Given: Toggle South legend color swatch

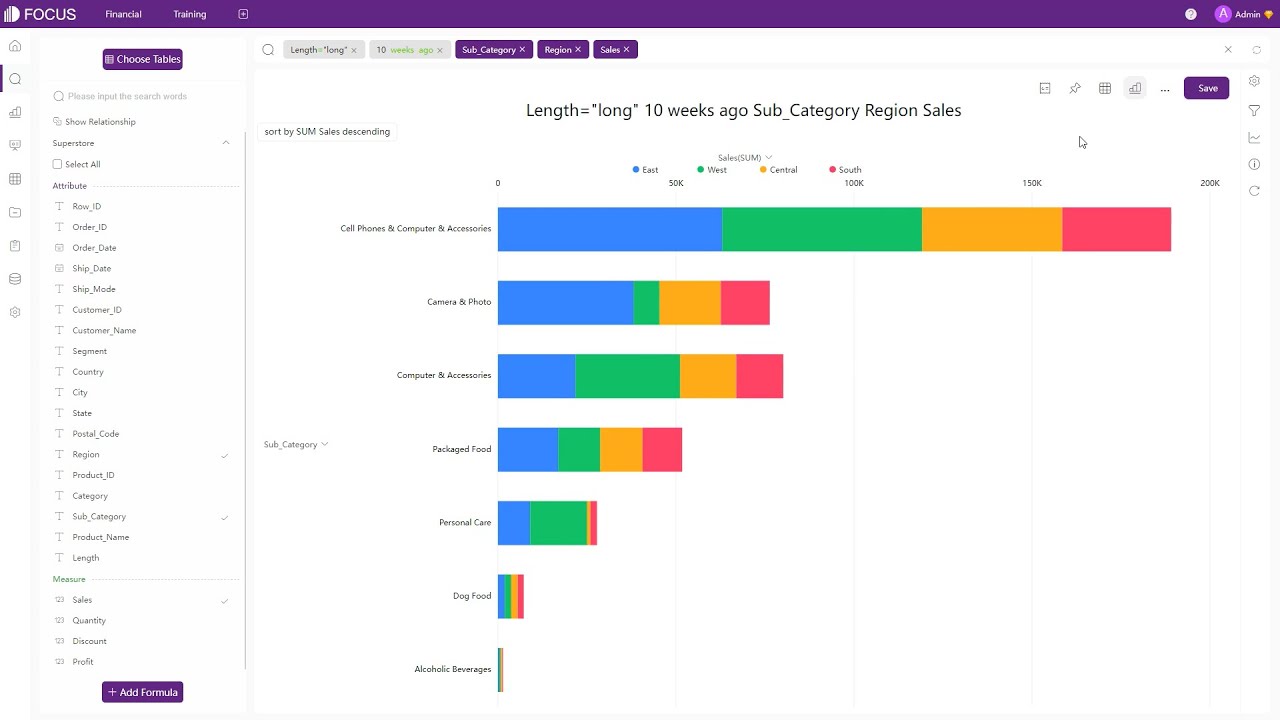Looking at the screenshot, I should pyautogui.click(x=833, y=170).
